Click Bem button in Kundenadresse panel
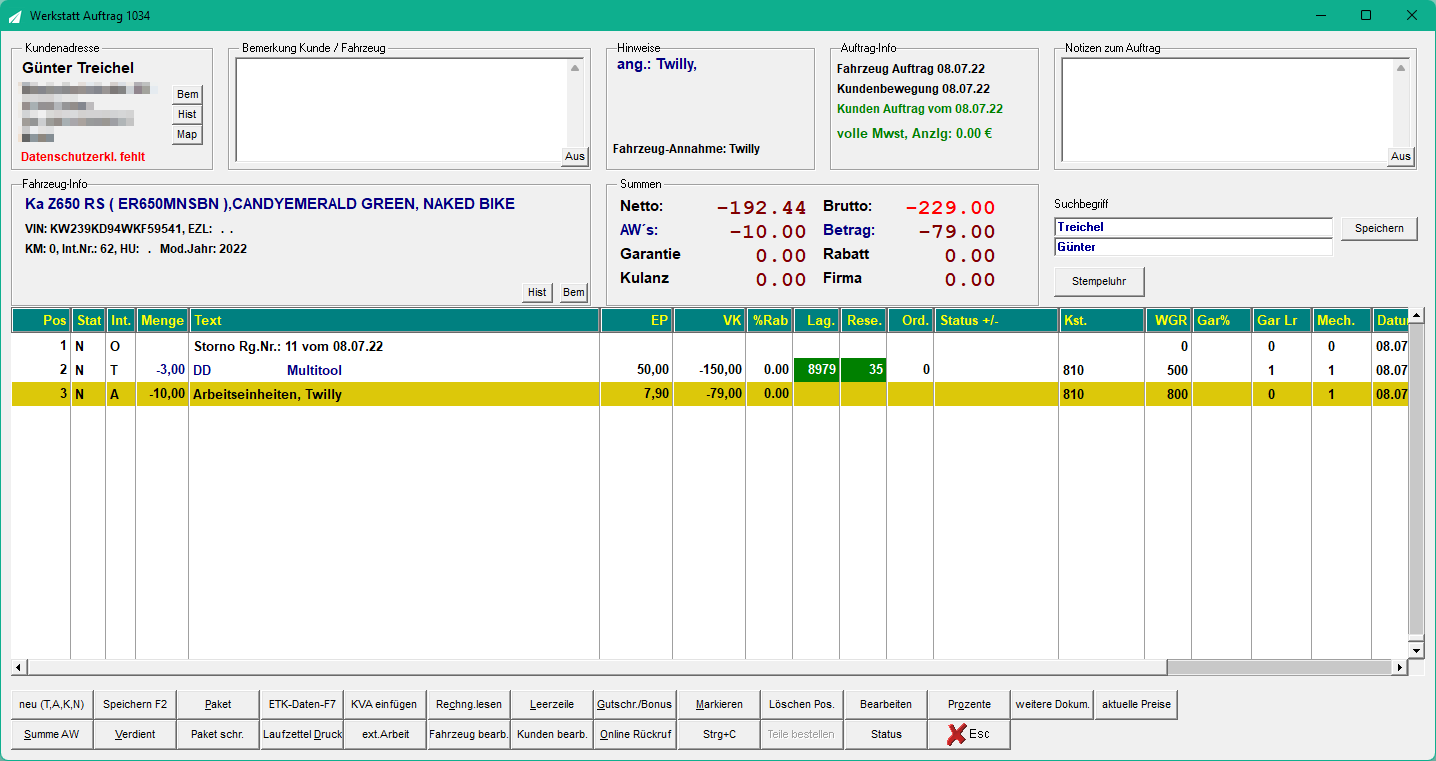Image resolution: width=1436 pixels, height=761 pixels. tap(187, 95)
